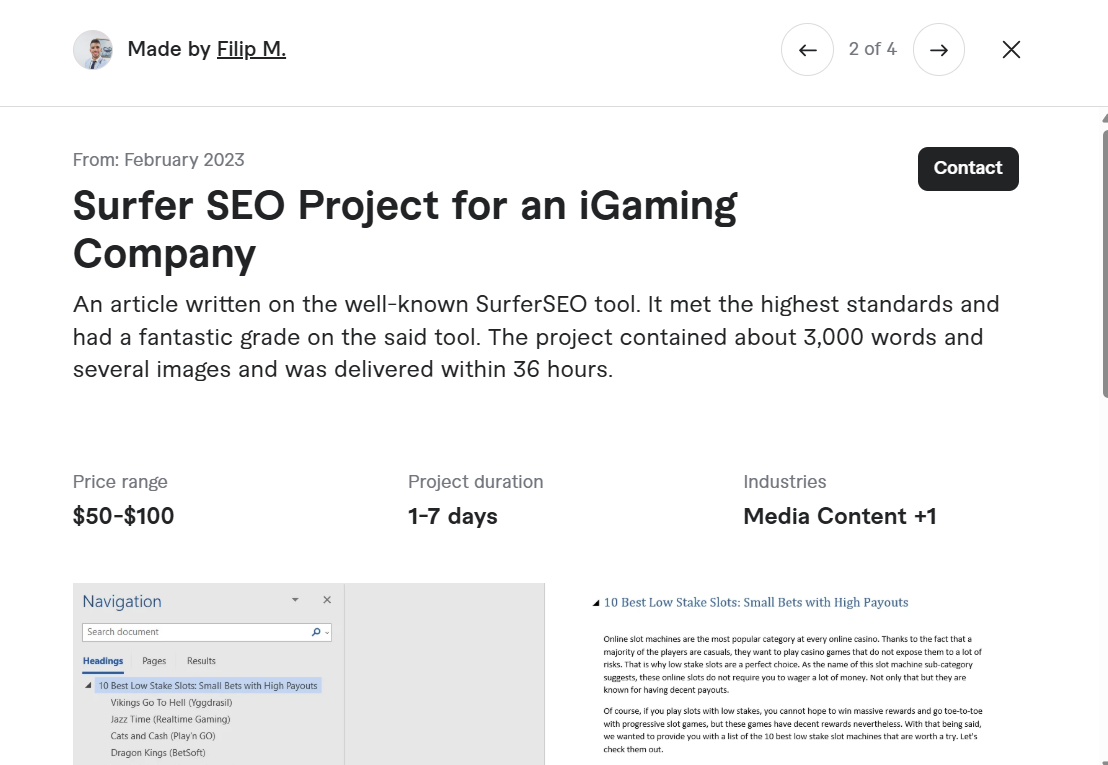The width and height of the screenshot is (1108, 765).
Task: Close the Navigation pane with its X icon
Action: pyautogui.click(x=327, y=599)
